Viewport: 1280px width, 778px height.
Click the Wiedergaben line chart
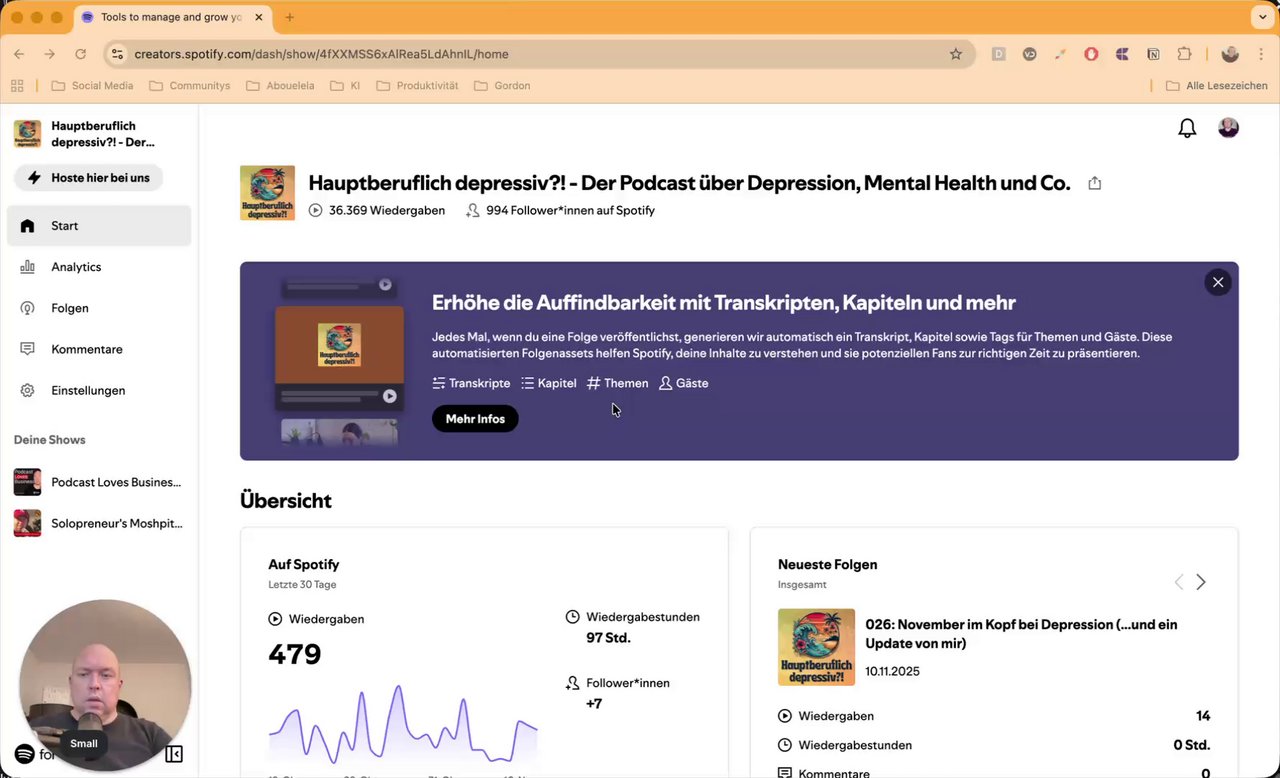(x=402, y=725)
